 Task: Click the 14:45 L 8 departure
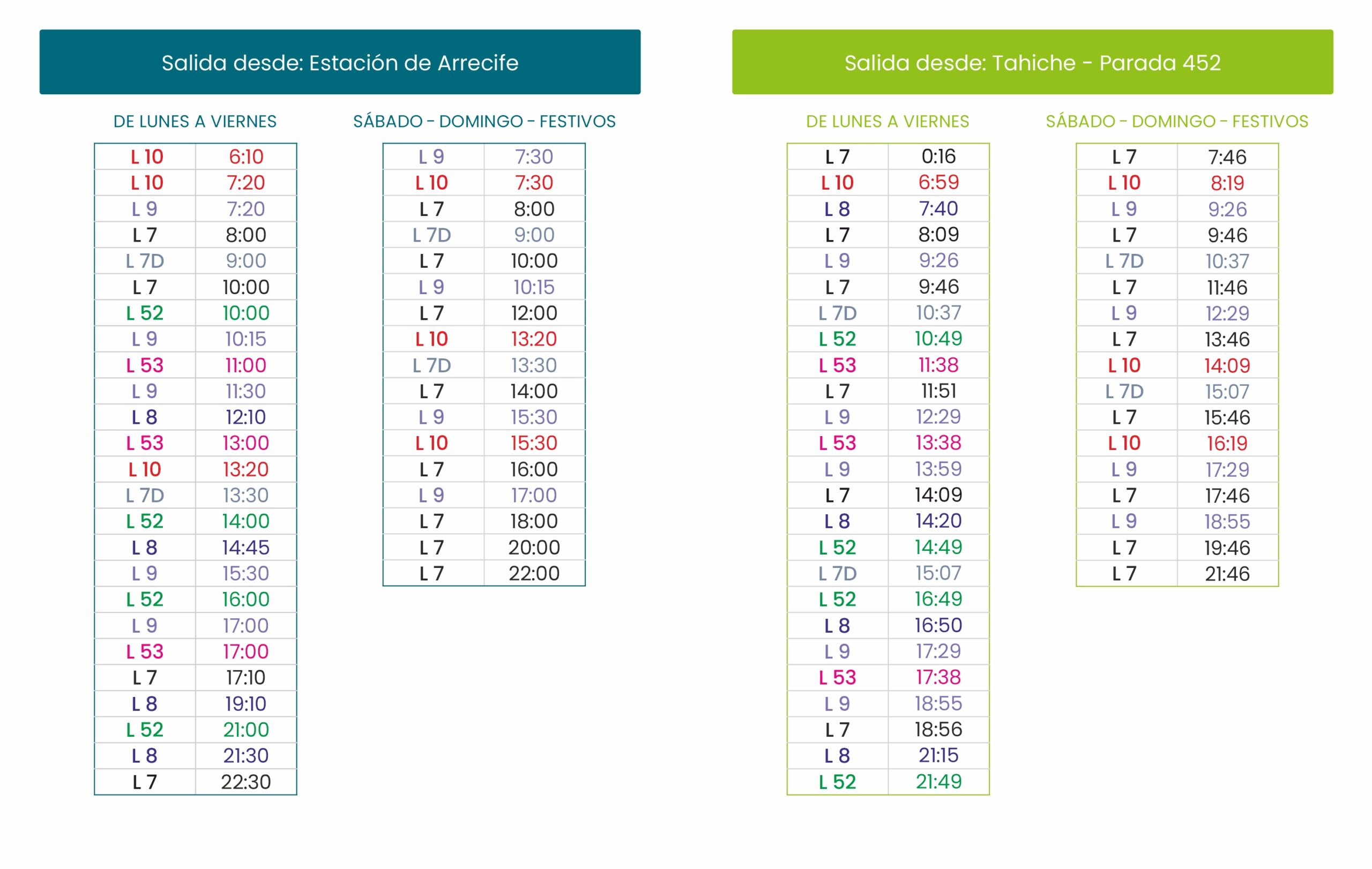(x=246, y=547)
